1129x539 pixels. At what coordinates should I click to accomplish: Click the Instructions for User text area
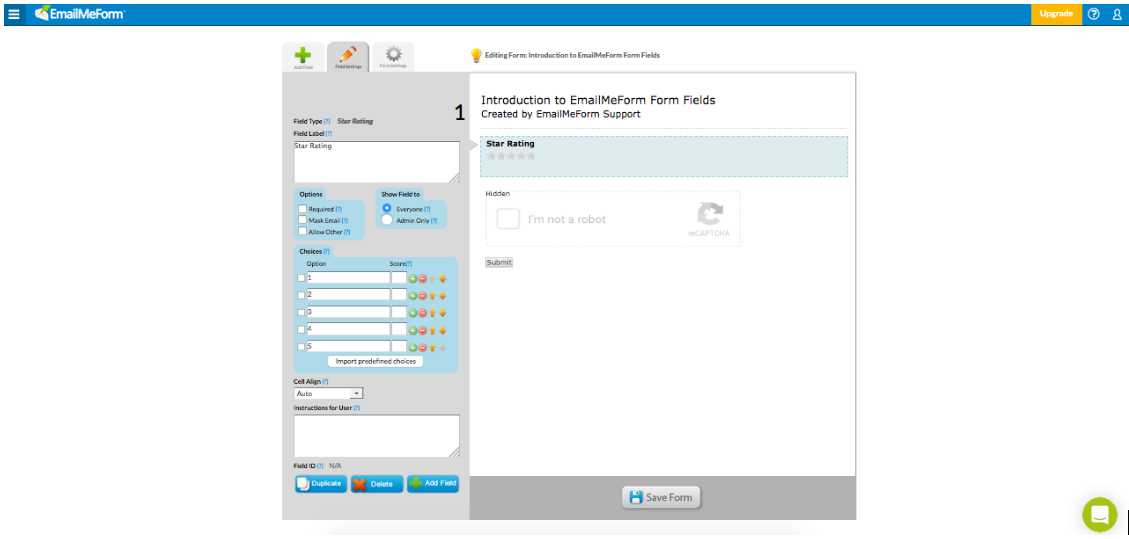(377, 435)
